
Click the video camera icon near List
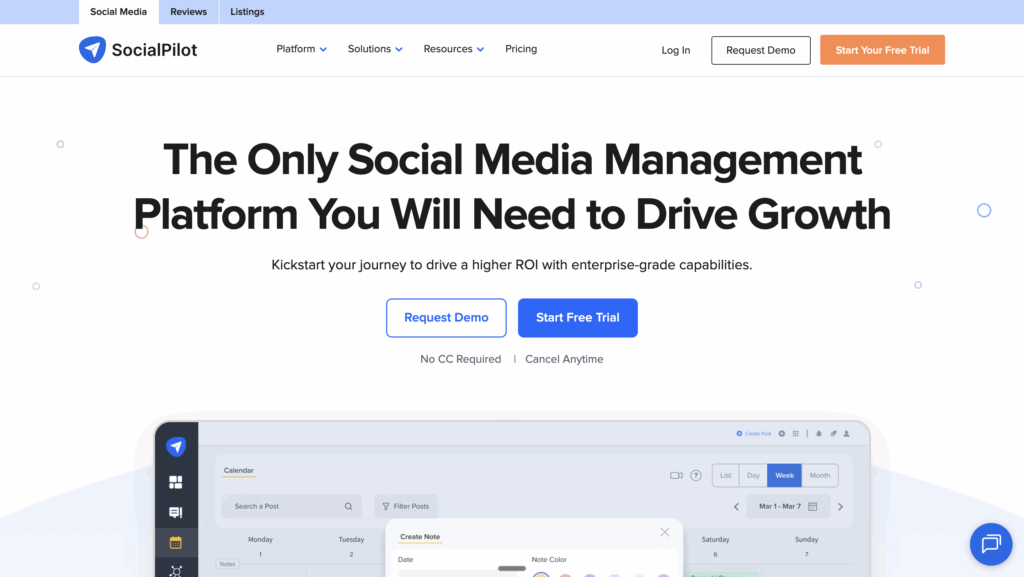(x=676, y=476)
